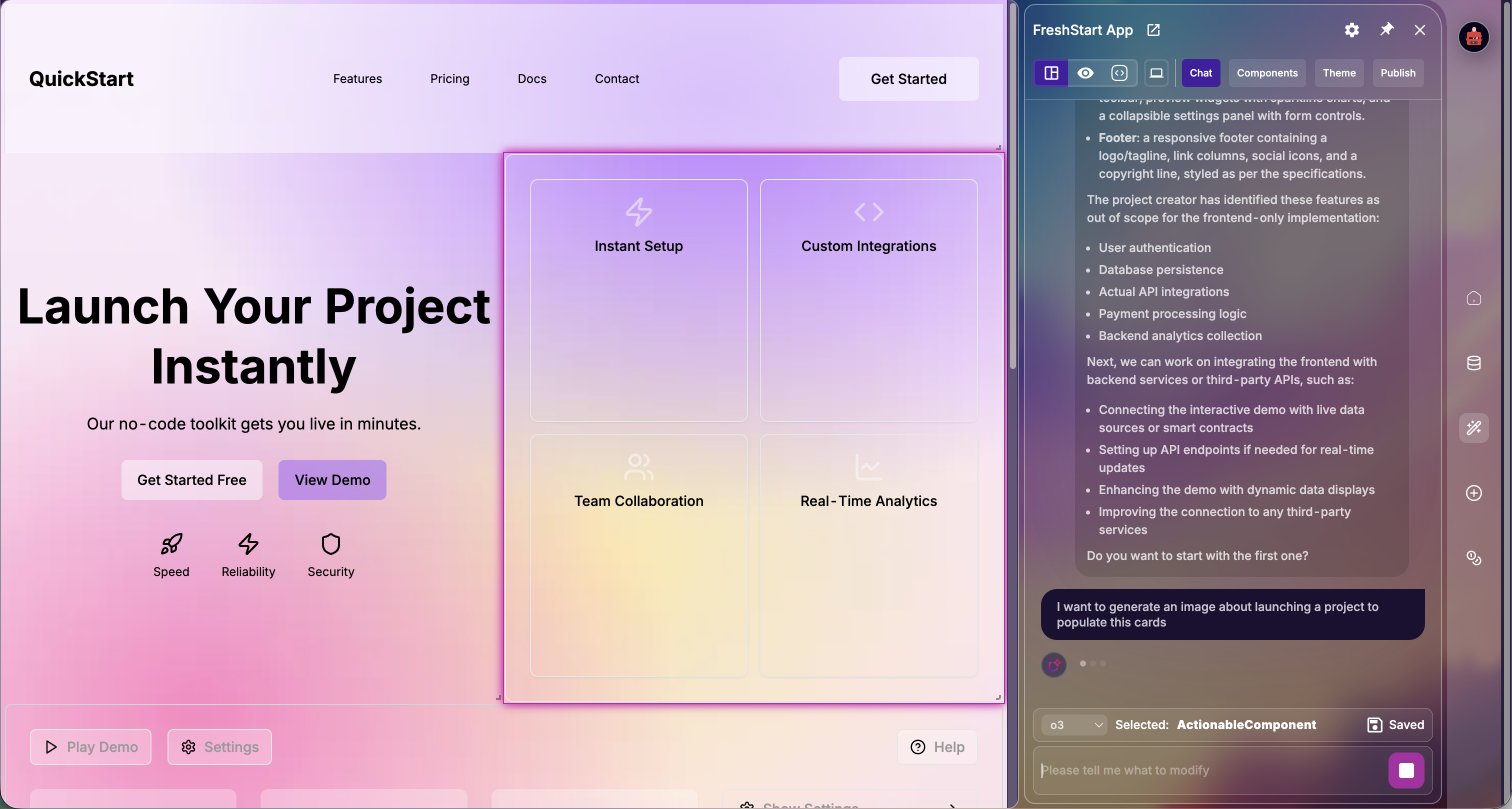1512x809 pixels.
Task: Open the app in an external window
Action: [x=1153, y=30]
